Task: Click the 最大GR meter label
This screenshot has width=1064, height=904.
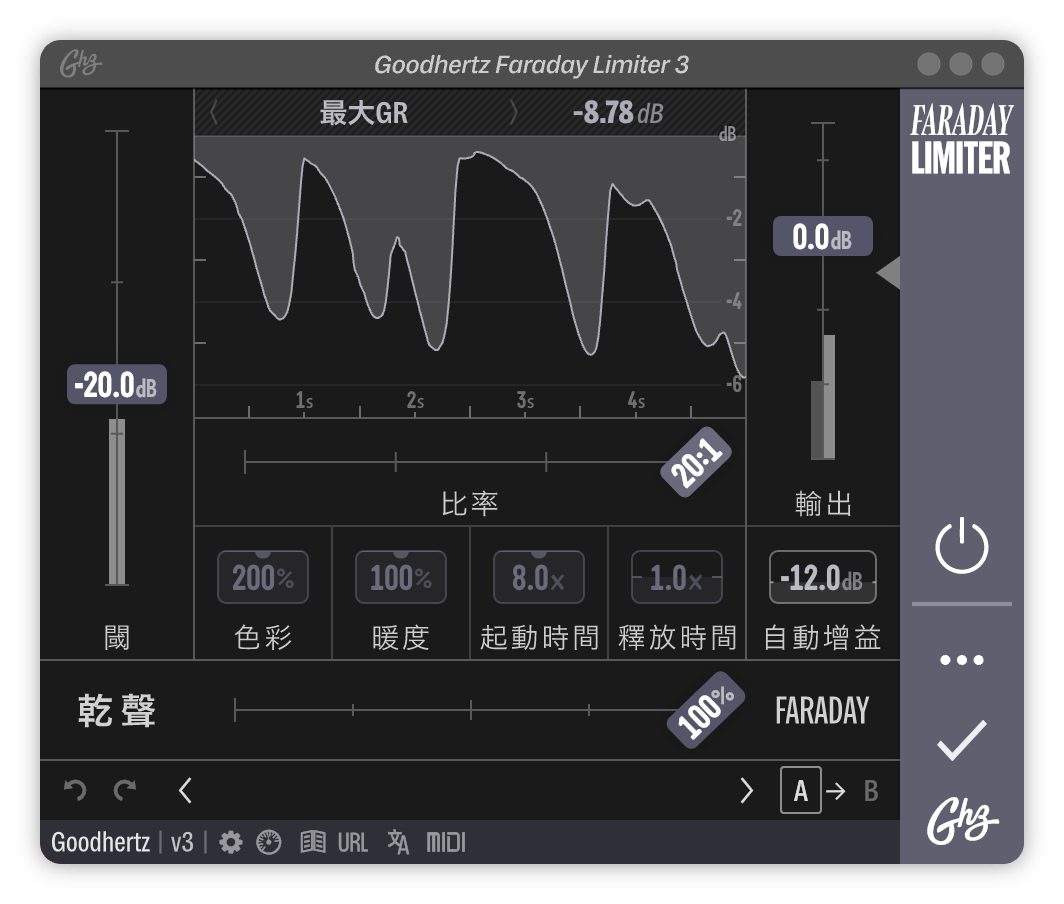Action: pos(364,113)
